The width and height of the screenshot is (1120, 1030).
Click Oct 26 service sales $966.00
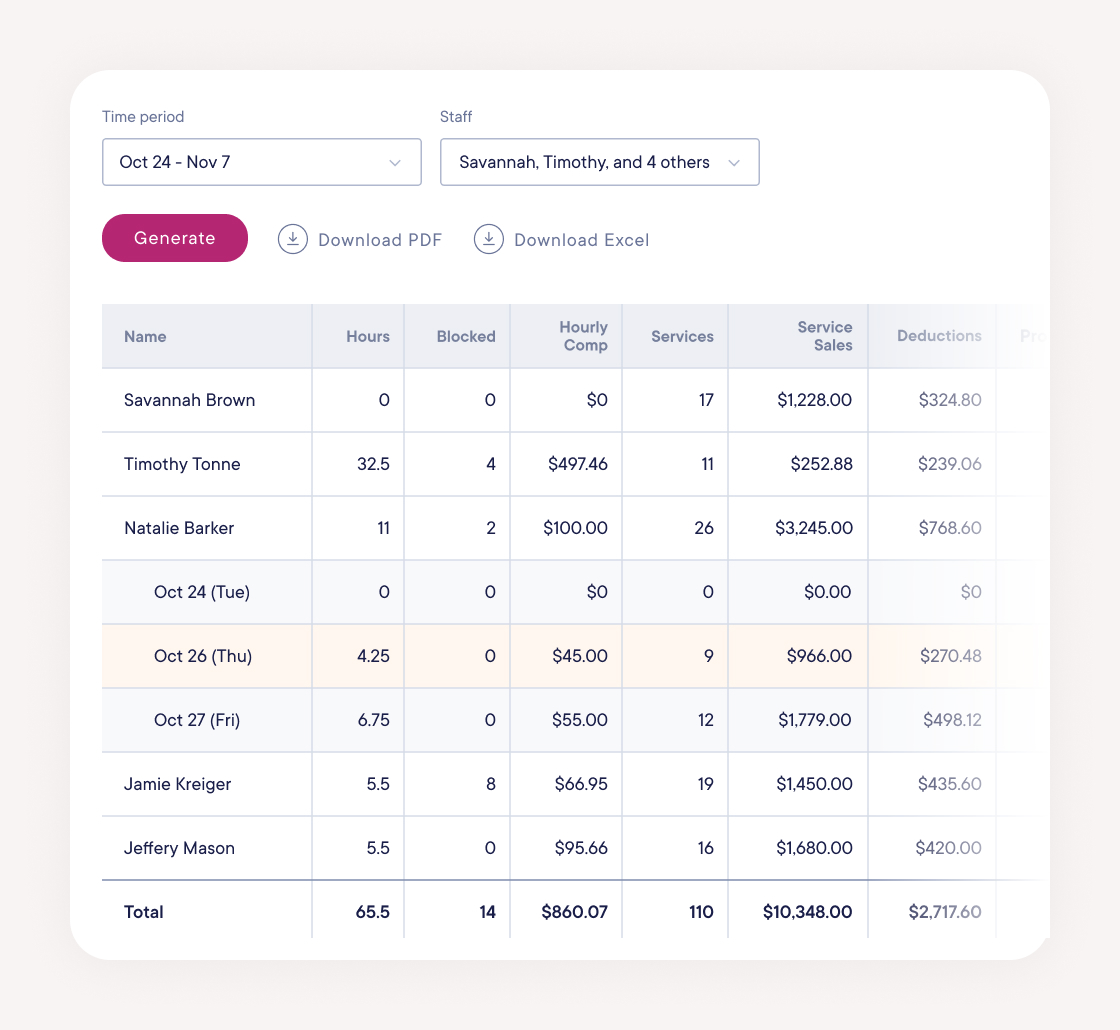pyautogui.click(x=819, y=656)
